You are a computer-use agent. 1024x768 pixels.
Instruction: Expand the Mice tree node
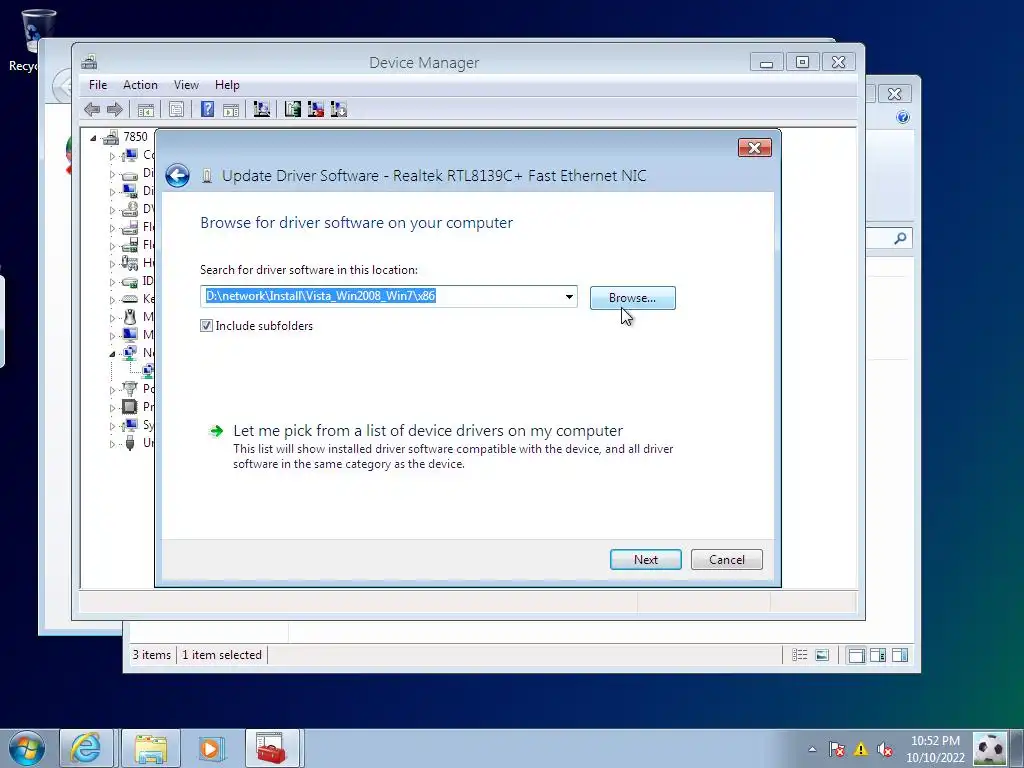(x=112, y=318)
